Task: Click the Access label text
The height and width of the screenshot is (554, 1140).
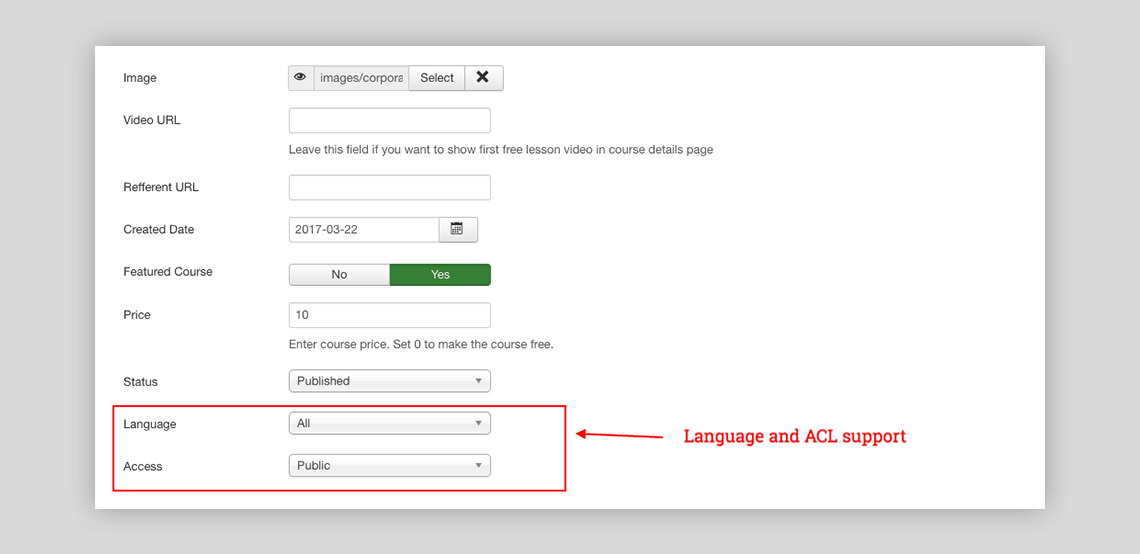Action: click(x=142, y=466)
